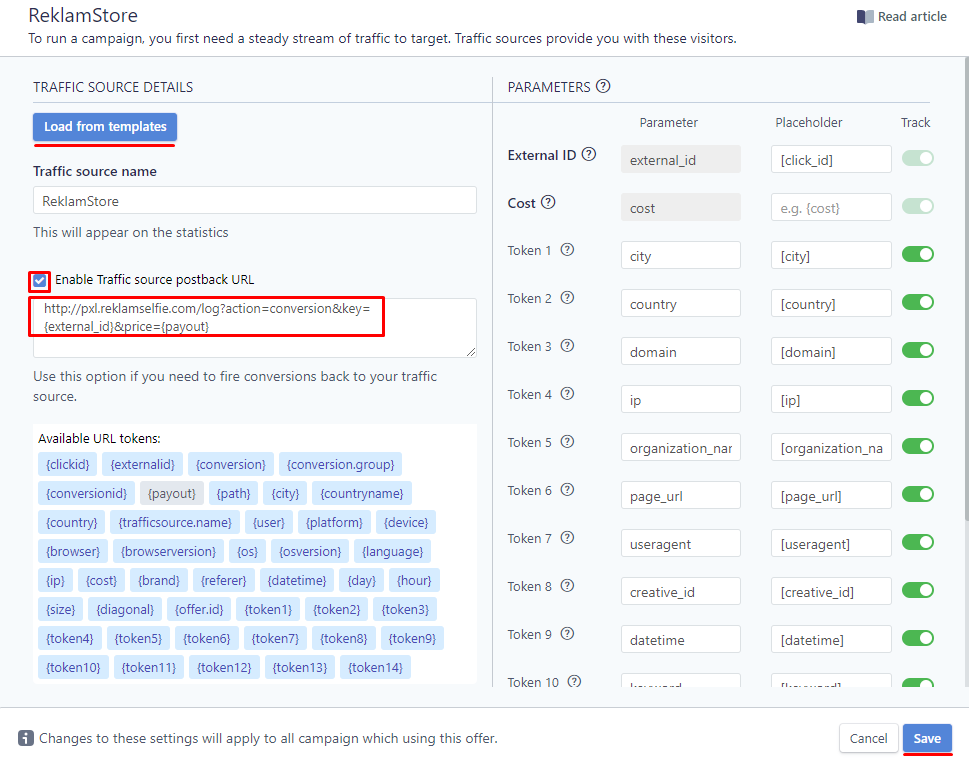Viewport: 969px width, 767px height.
Task: Disable tracking for Token 9 datetime
Action: coord(917,638)
